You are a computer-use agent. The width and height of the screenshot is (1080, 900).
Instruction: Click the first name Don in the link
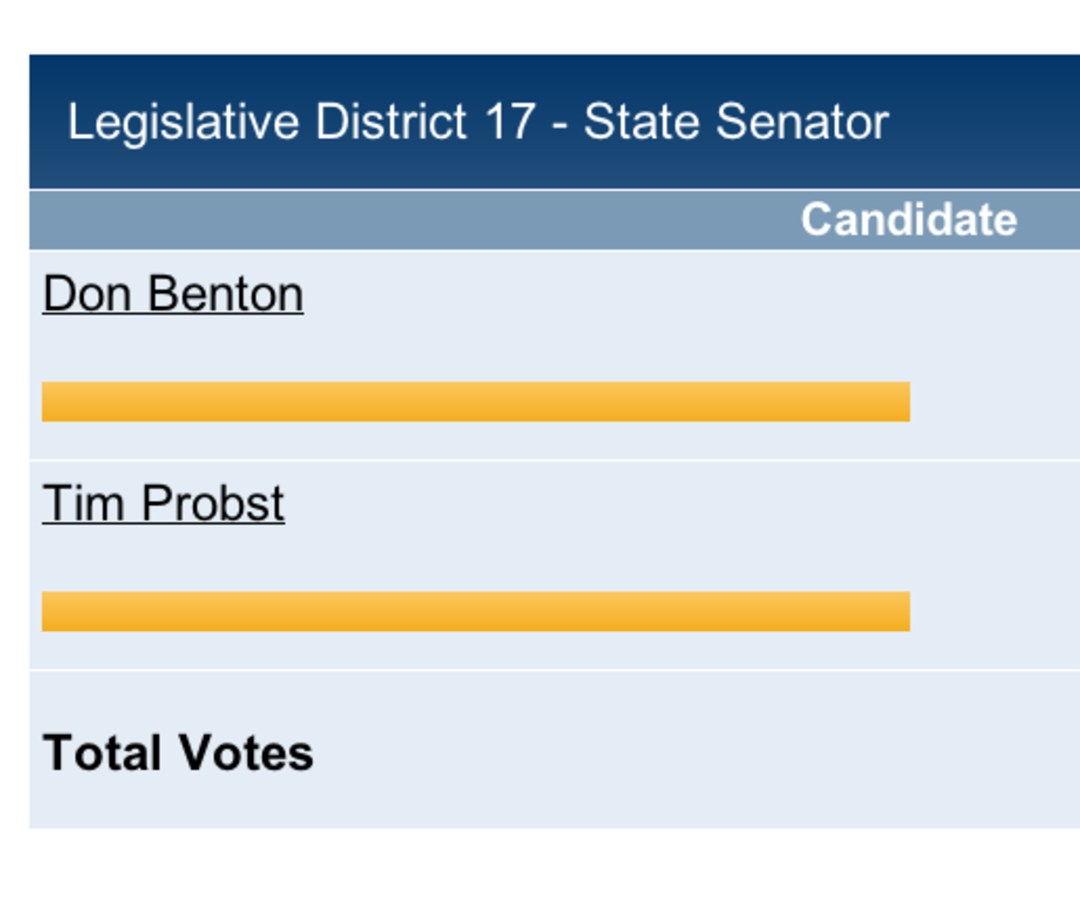pyautogui.click(x=87, y=295)
